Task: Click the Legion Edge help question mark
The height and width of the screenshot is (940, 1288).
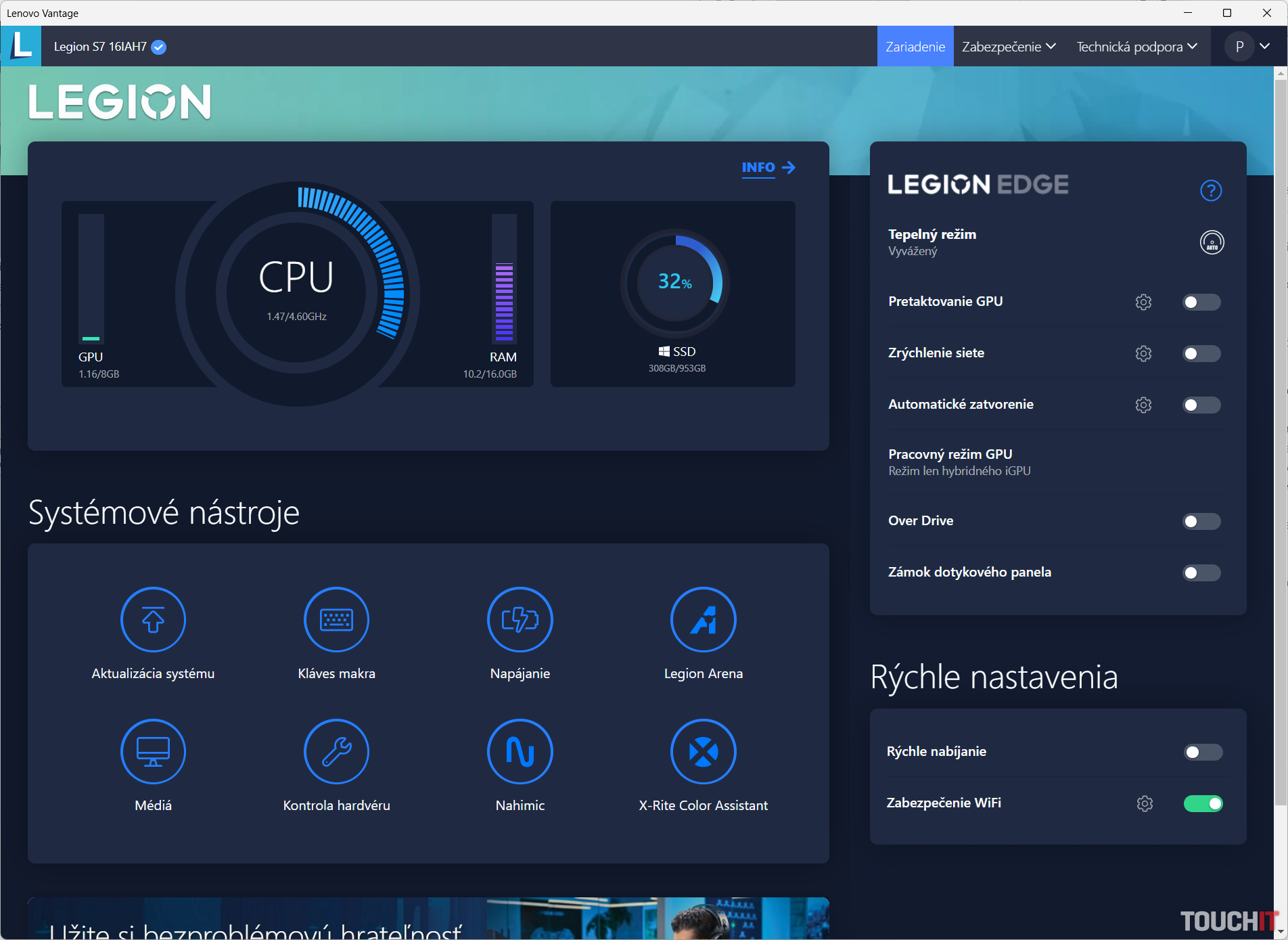Action: [1210, 191]
